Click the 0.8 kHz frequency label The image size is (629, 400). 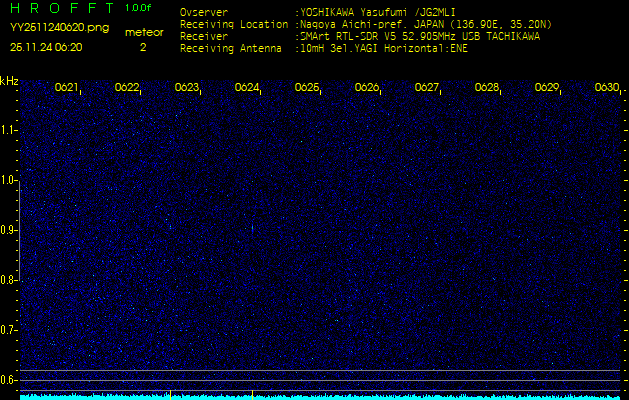pyautogui.click(x=8, y=280)
